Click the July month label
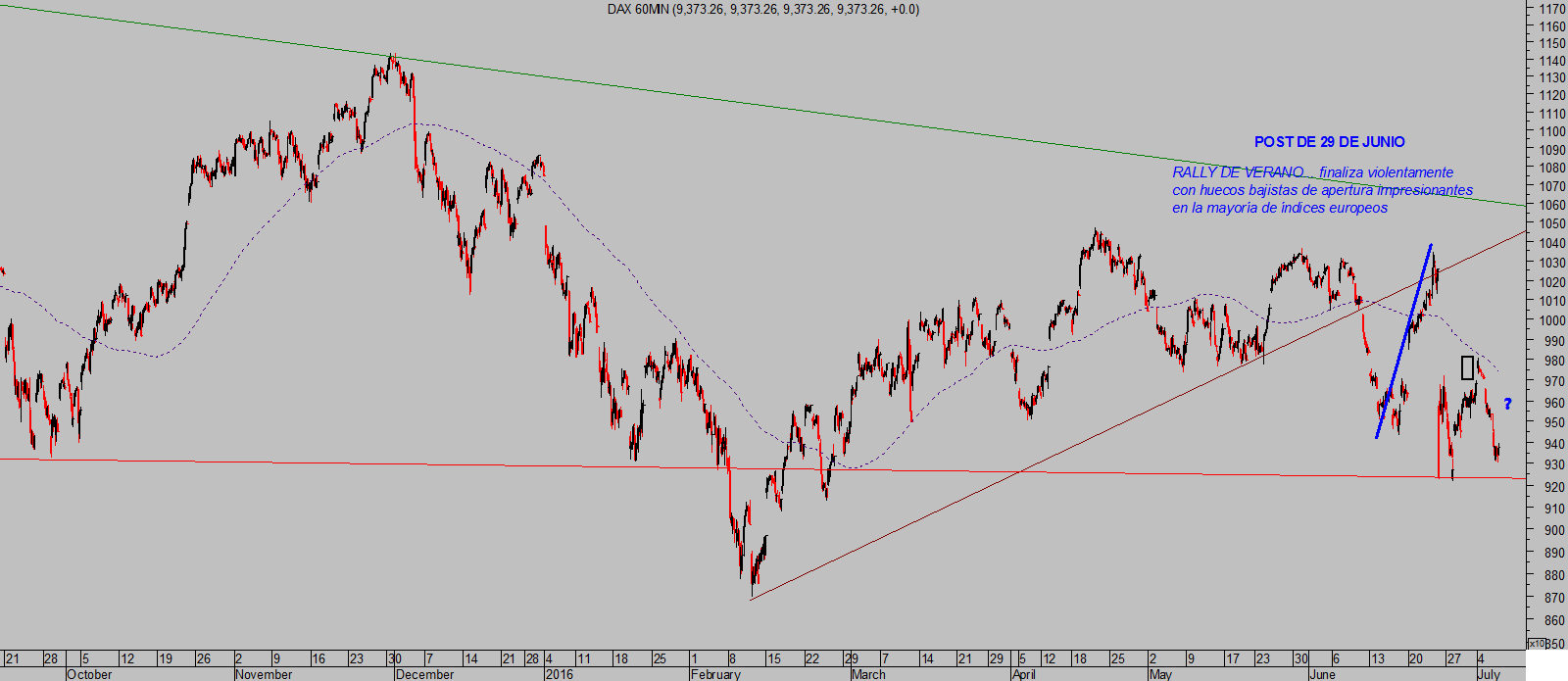The width and height of the screenshot is (1568, 681). (1488, 674)
